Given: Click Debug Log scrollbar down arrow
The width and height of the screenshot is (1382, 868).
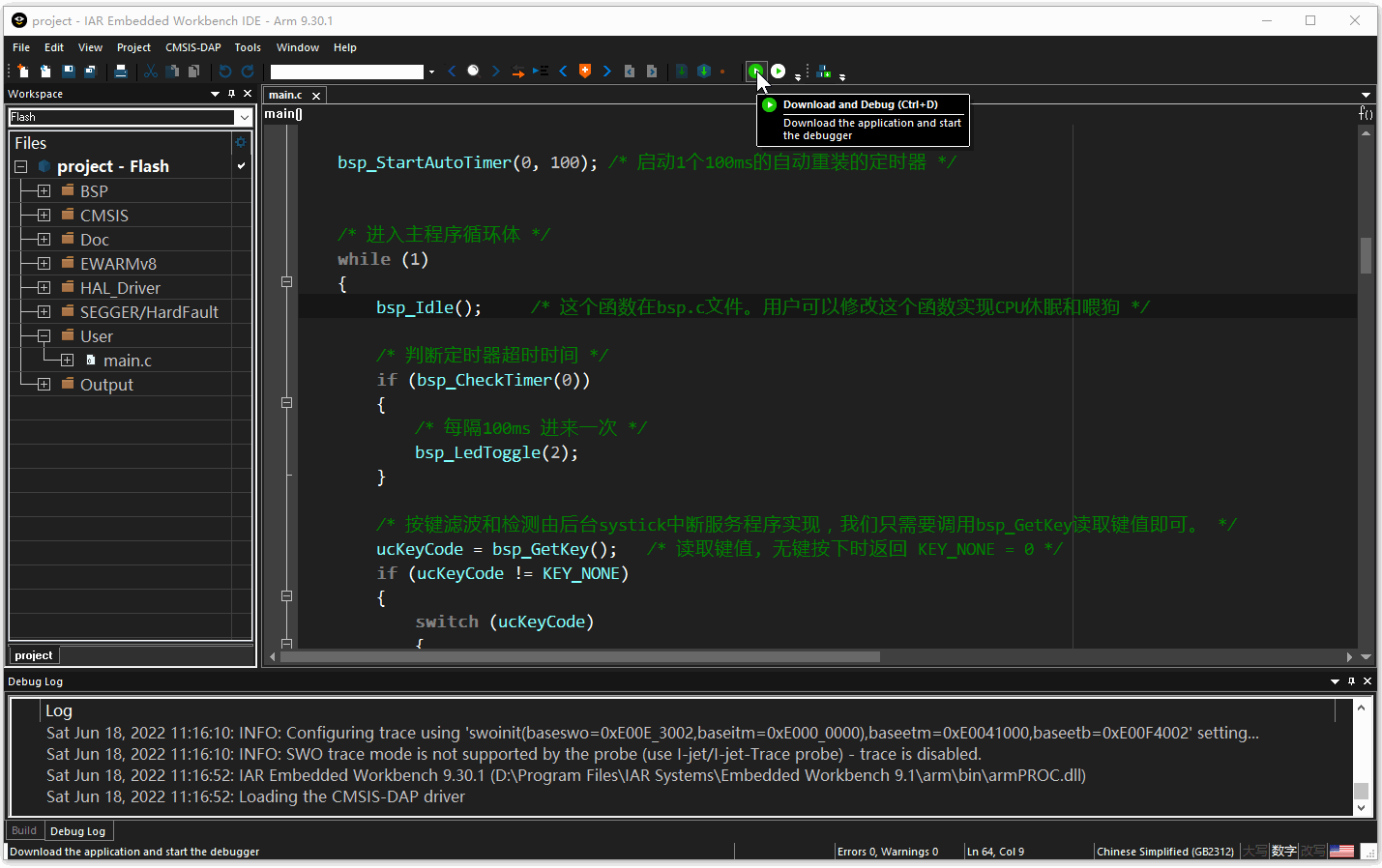Looking at the screenshot, I should pos(1361,808).
